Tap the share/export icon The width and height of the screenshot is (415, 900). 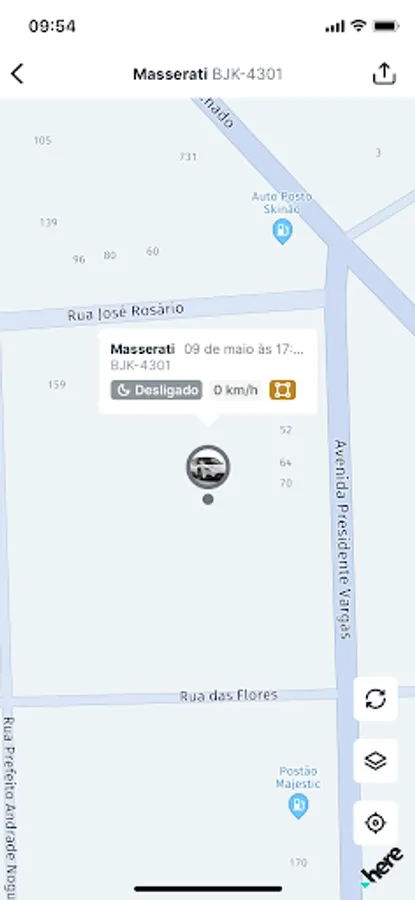[384, 73]
